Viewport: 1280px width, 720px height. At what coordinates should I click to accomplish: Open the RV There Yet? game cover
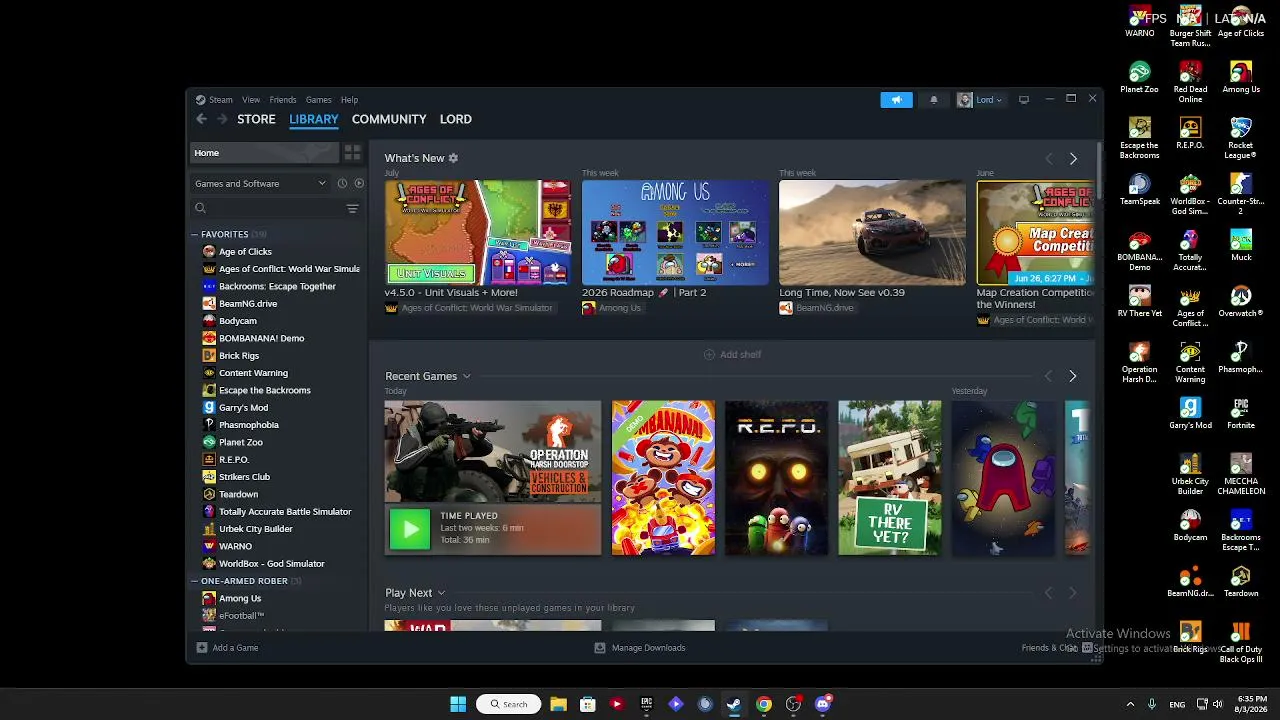[x=889, y=478]
